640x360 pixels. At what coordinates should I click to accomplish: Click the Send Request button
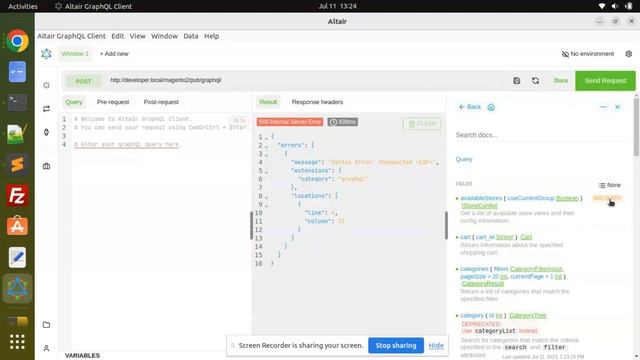pos(605,81)
